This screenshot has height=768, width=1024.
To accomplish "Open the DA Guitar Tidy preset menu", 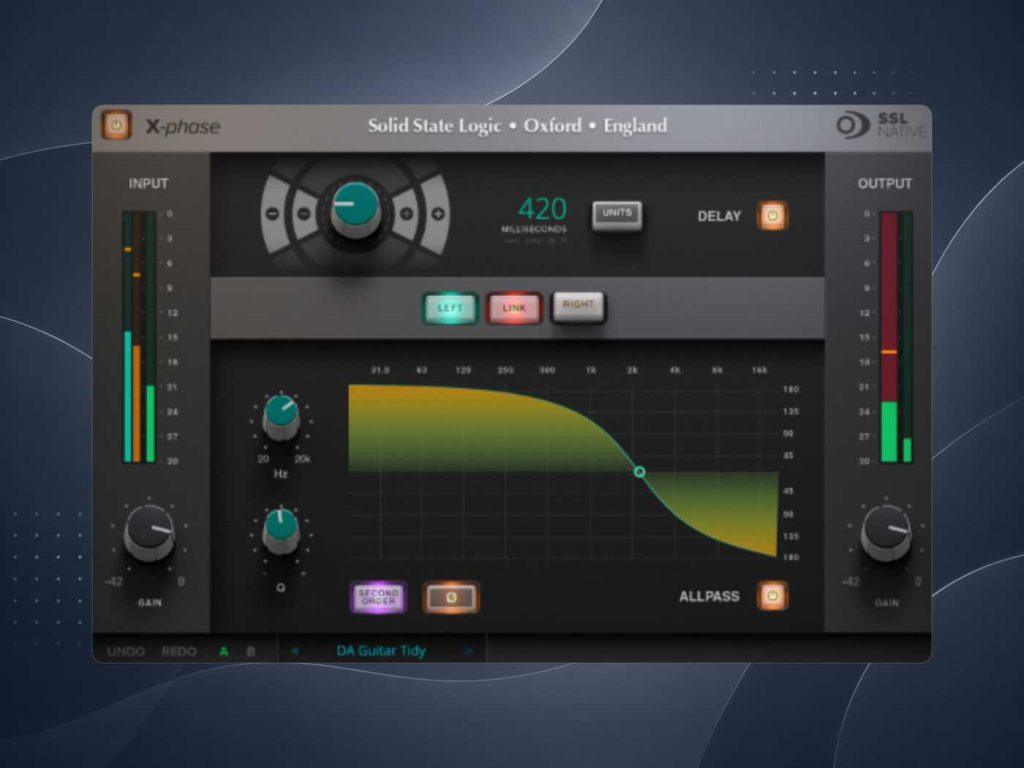I will 381,650.
